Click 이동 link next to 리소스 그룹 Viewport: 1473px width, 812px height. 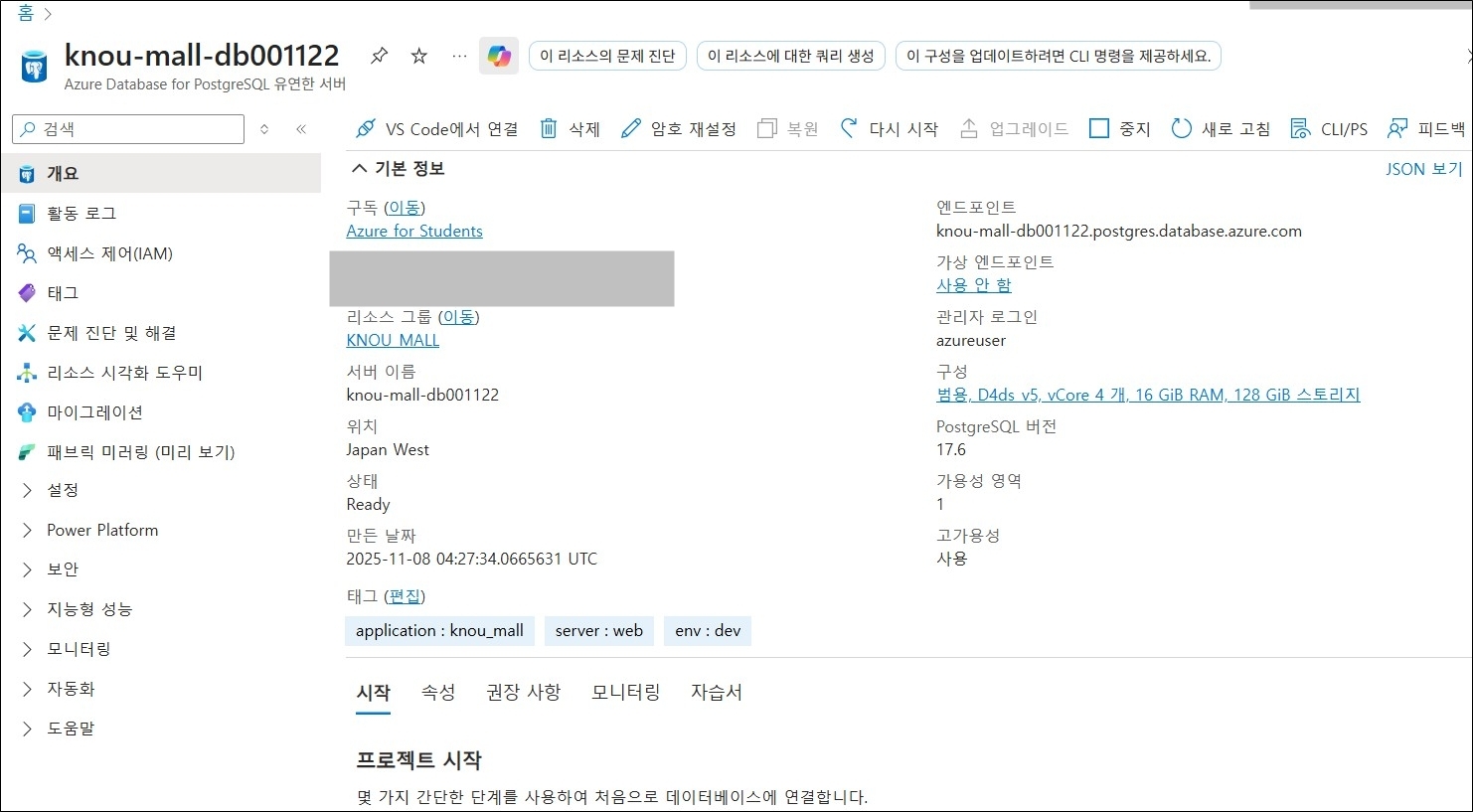pyautogui.click(x=458, y=317)
